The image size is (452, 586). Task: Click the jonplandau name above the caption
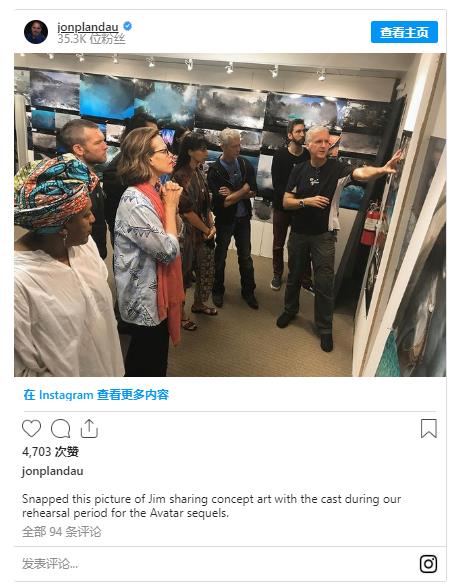(x=52, y=471)
